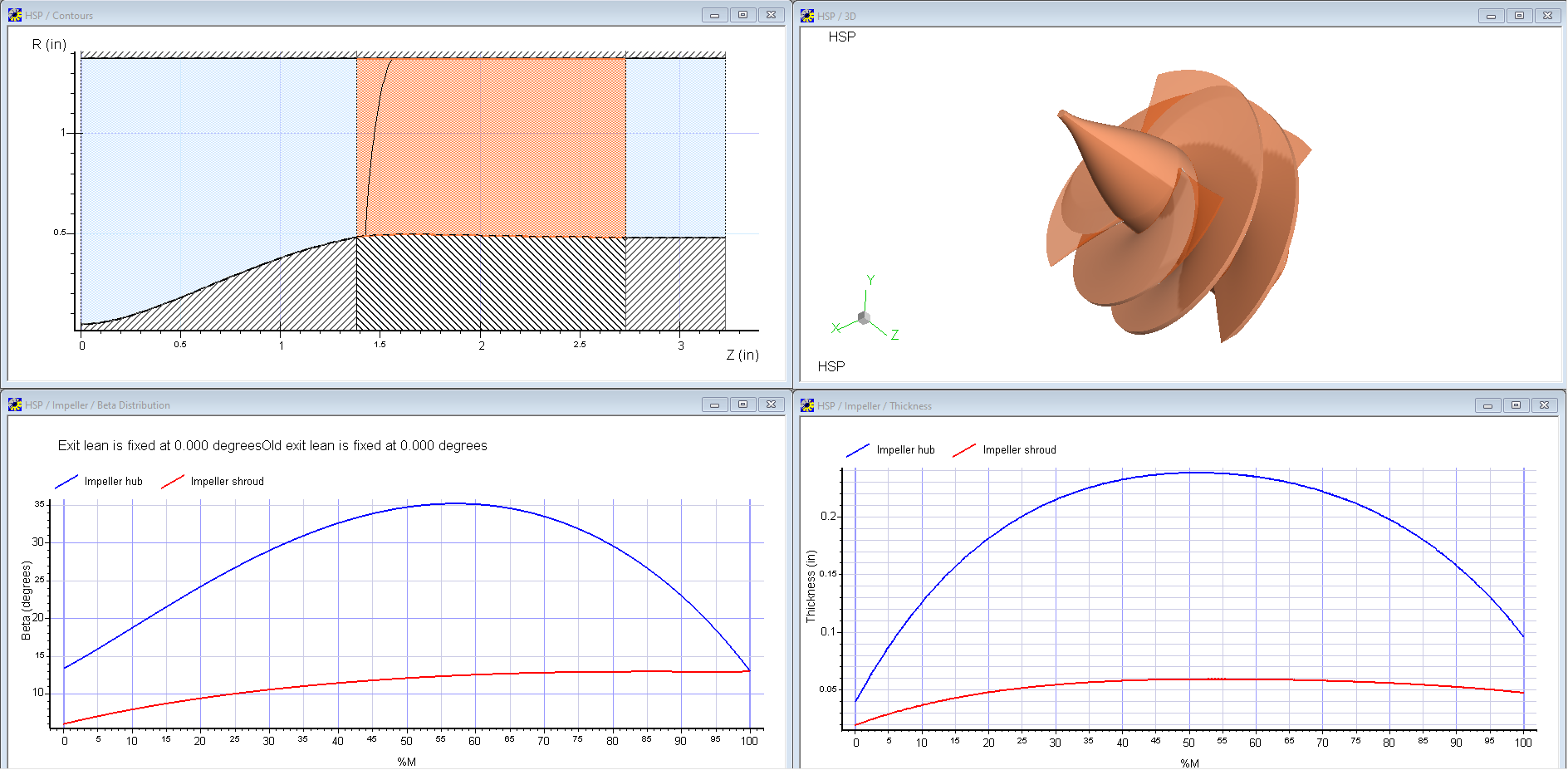
Task: Click the HSP / Contours window icon
Action: [x=15, y=15]
